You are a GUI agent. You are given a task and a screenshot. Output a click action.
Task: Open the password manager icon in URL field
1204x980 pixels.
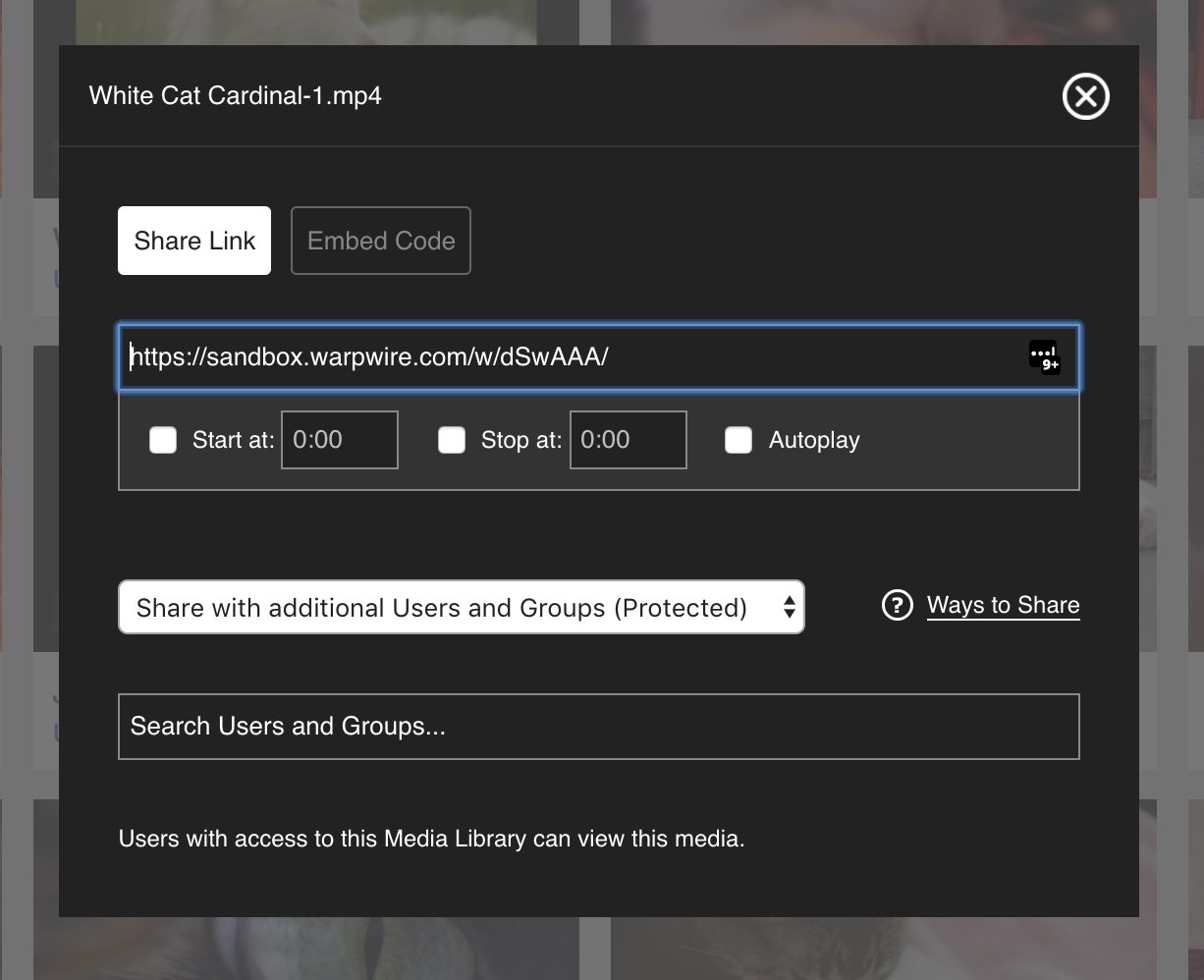click(x=1044, y=356)
